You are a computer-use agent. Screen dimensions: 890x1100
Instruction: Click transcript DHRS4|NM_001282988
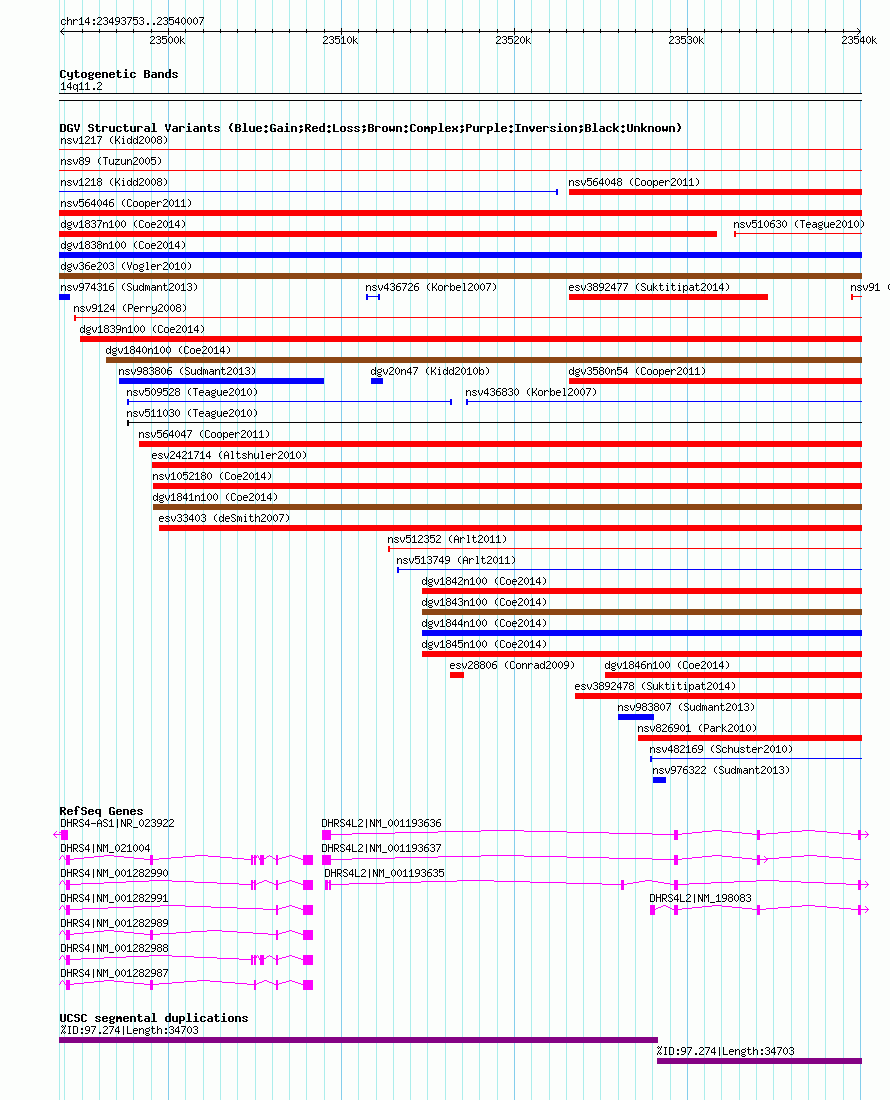(114, 949)
